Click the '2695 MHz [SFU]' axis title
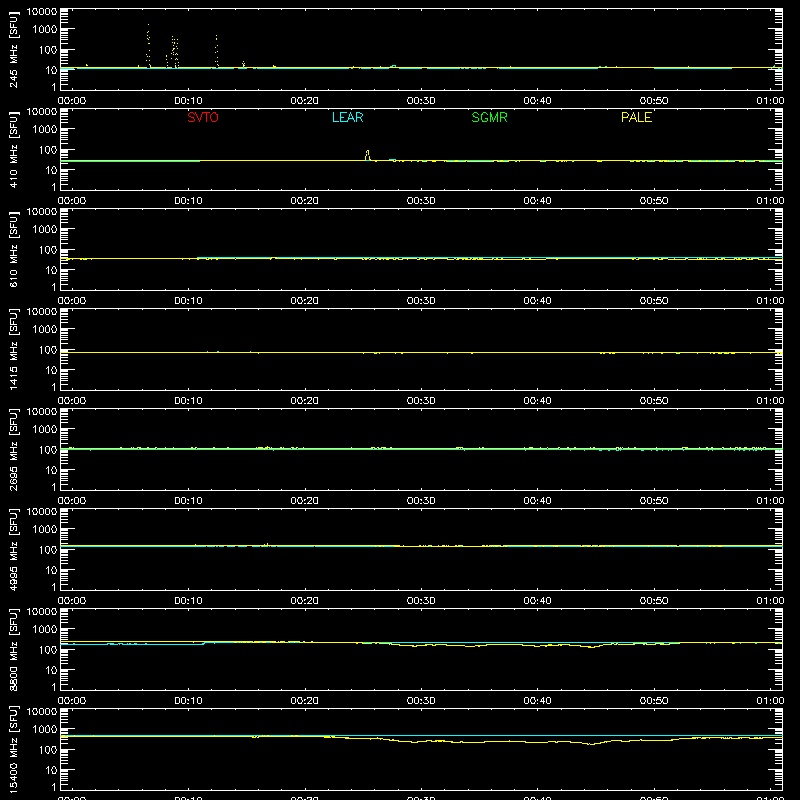The height and width of the screenshot is (800, 800). click(13, 449)
